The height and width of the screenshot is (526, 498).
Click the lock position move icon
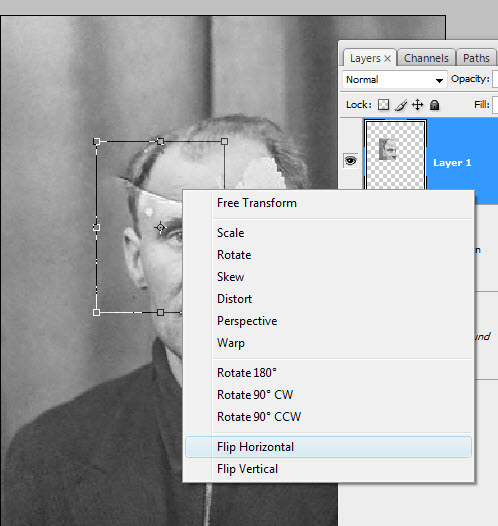pos(418,105)
